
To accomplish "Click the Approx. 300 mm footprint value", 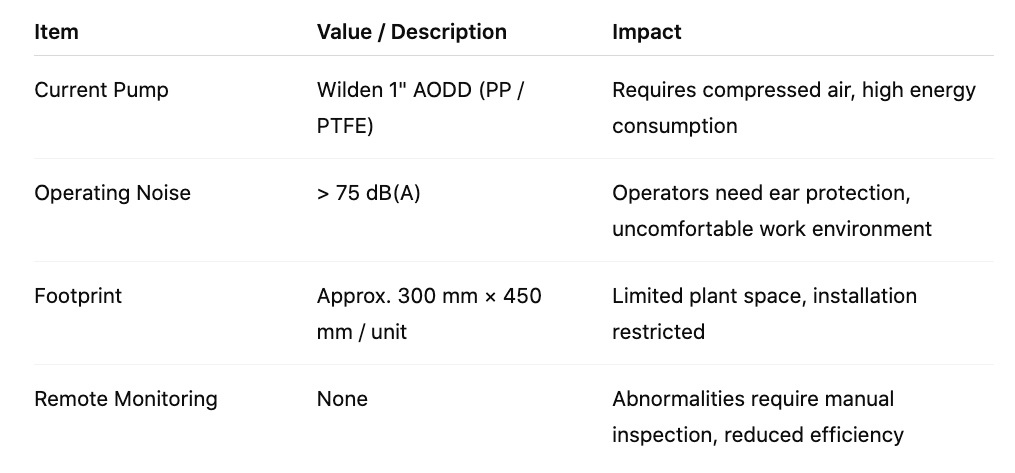I will tap(428, 296).
